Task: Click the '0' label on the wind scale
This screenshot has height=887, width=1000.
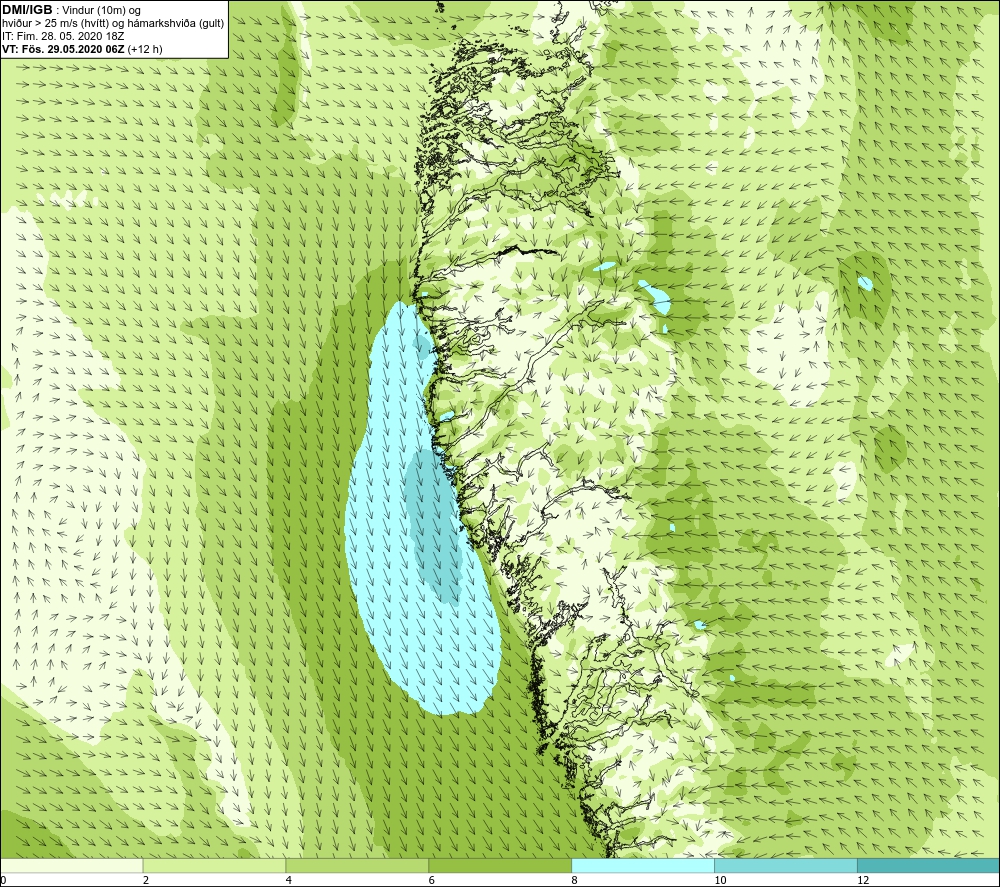Action: [4, 881]
